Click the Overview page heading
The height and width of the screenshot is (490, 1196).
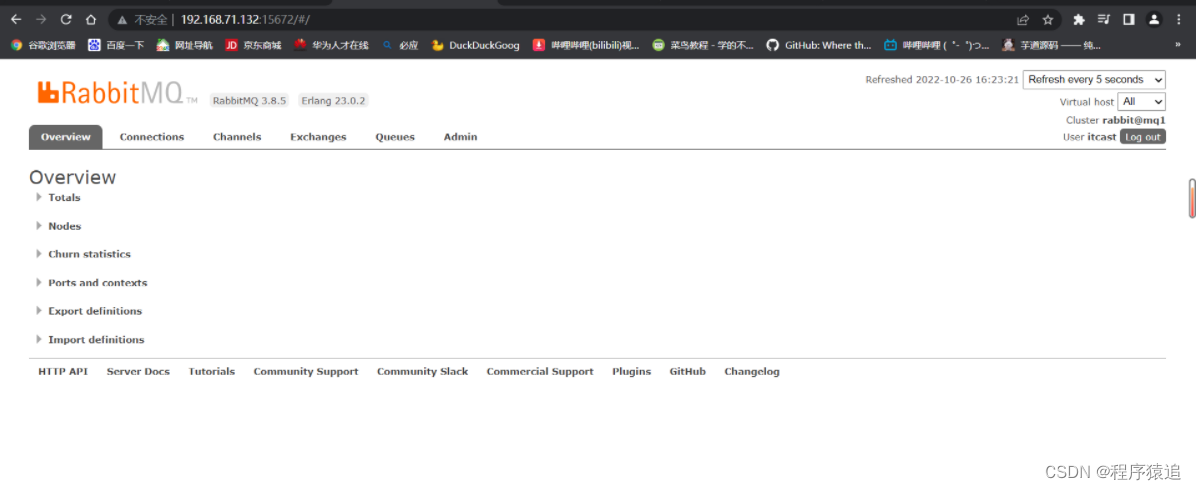click(72, 177)
